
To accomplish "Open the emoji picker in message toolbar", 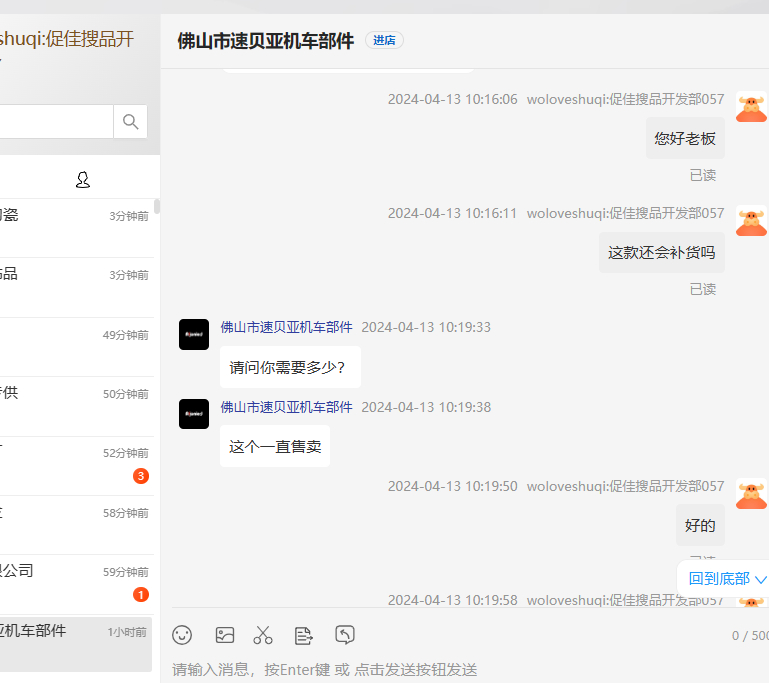I will click(x=182, y=635).
